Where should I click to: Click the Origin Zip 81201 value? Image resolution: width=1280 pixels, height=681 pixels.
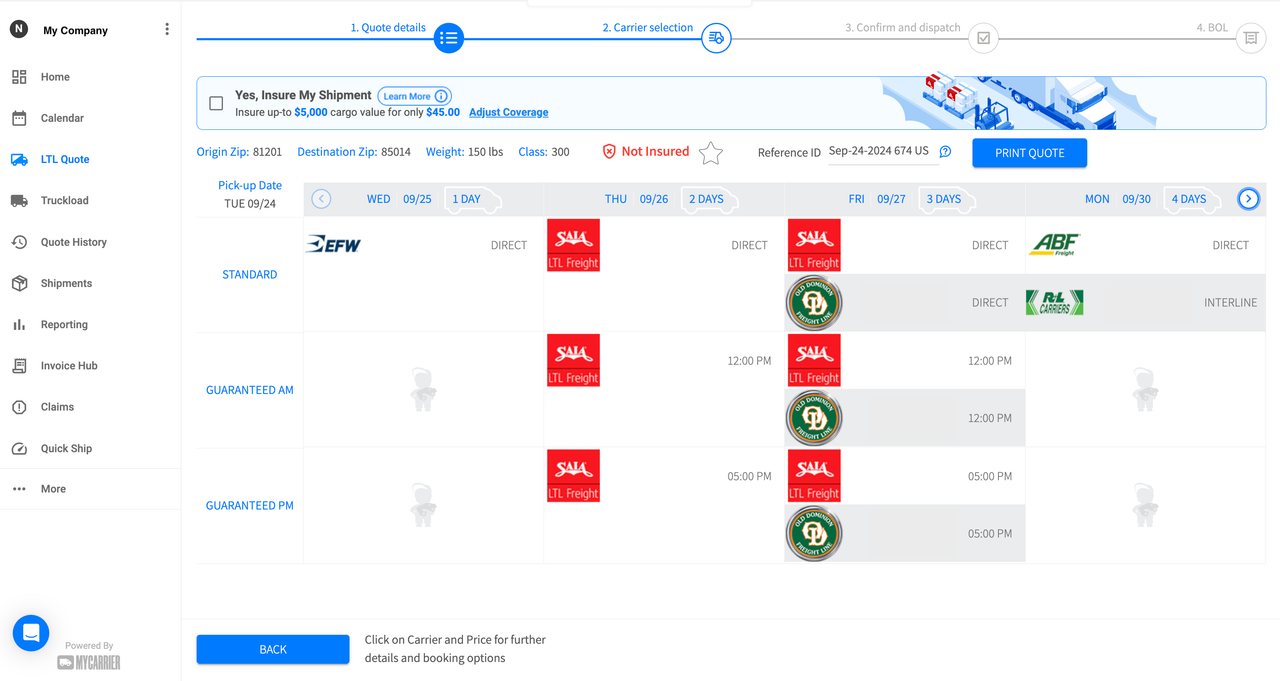click(267, 152)
